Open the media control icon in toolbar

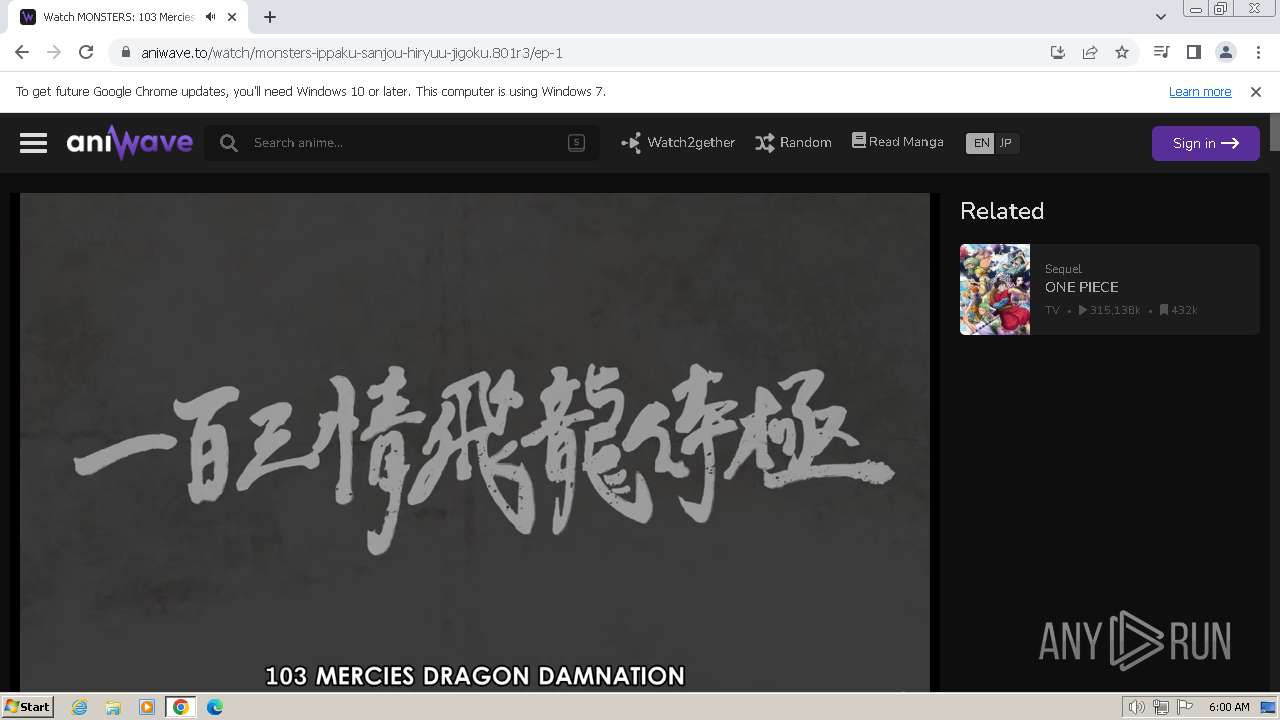tap(1161, 52)
